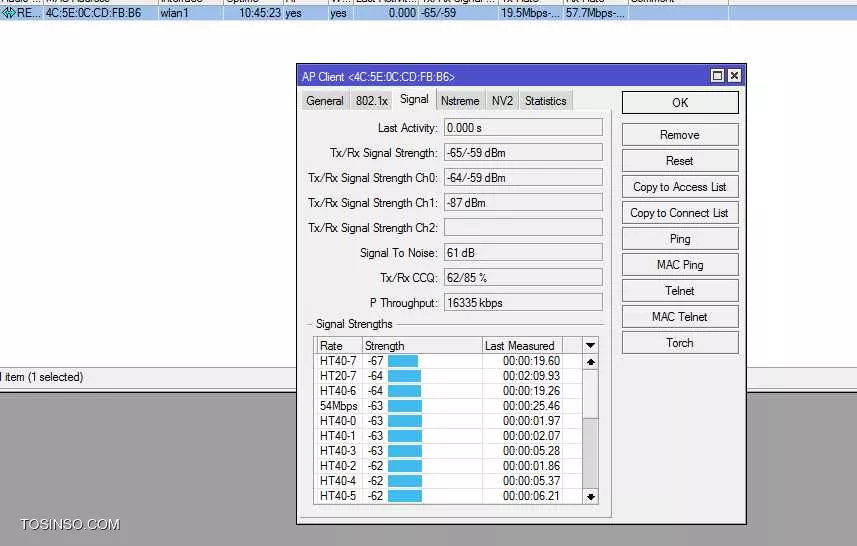Select the HT40-1 rate row
The image size is (857, 546).
tap(449, 436)
